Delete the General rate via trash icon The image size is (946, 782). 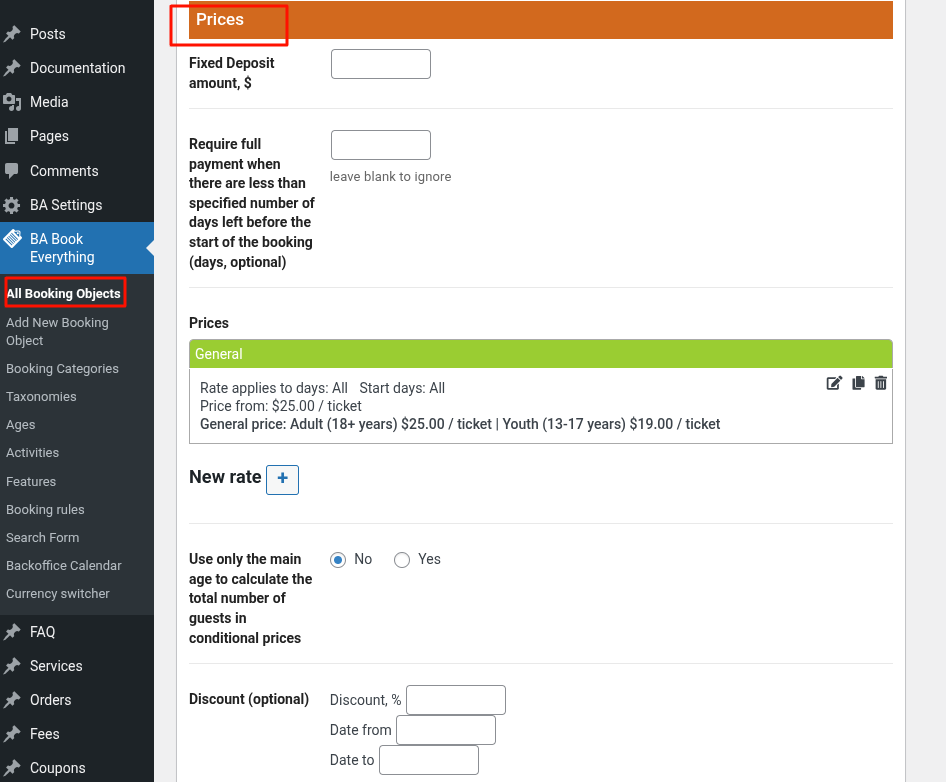pos(881,383)
